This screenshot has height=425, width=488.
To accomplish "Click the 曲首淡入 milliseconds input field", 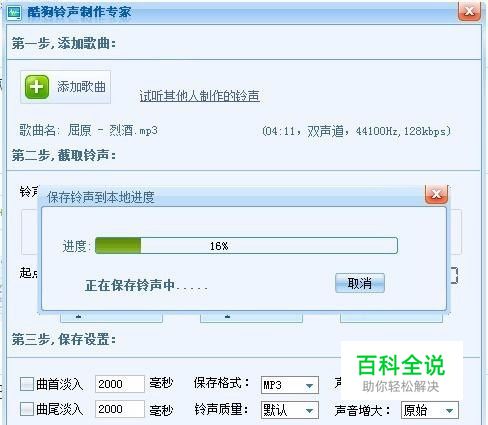I will coord(120,384).
